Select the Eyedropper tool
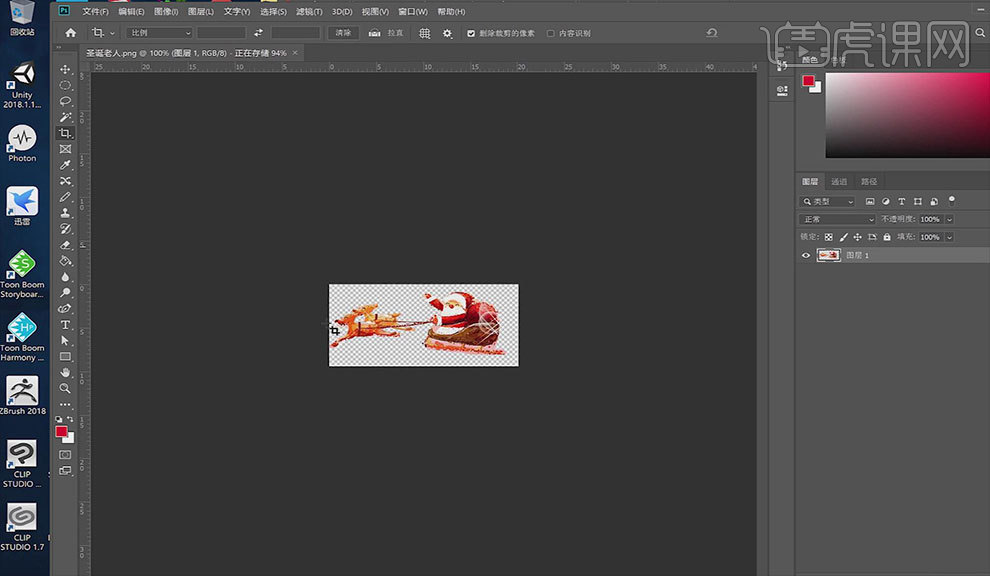 (65, 165)
